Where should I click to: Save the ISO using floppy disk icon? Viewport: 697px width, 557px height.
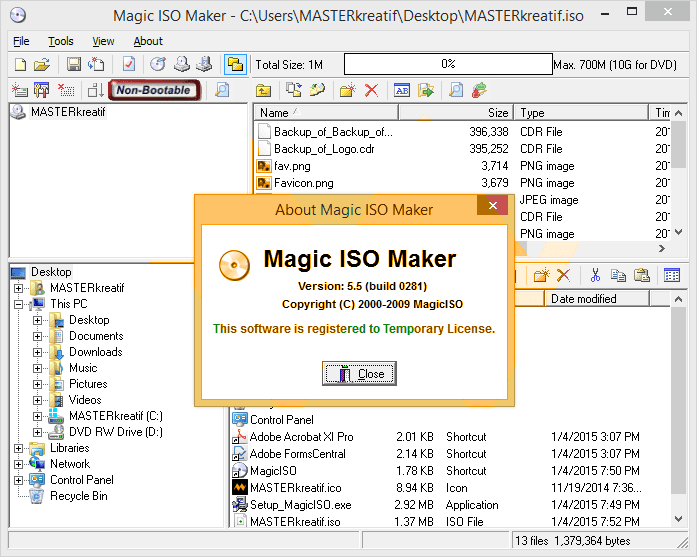point(74,64)
